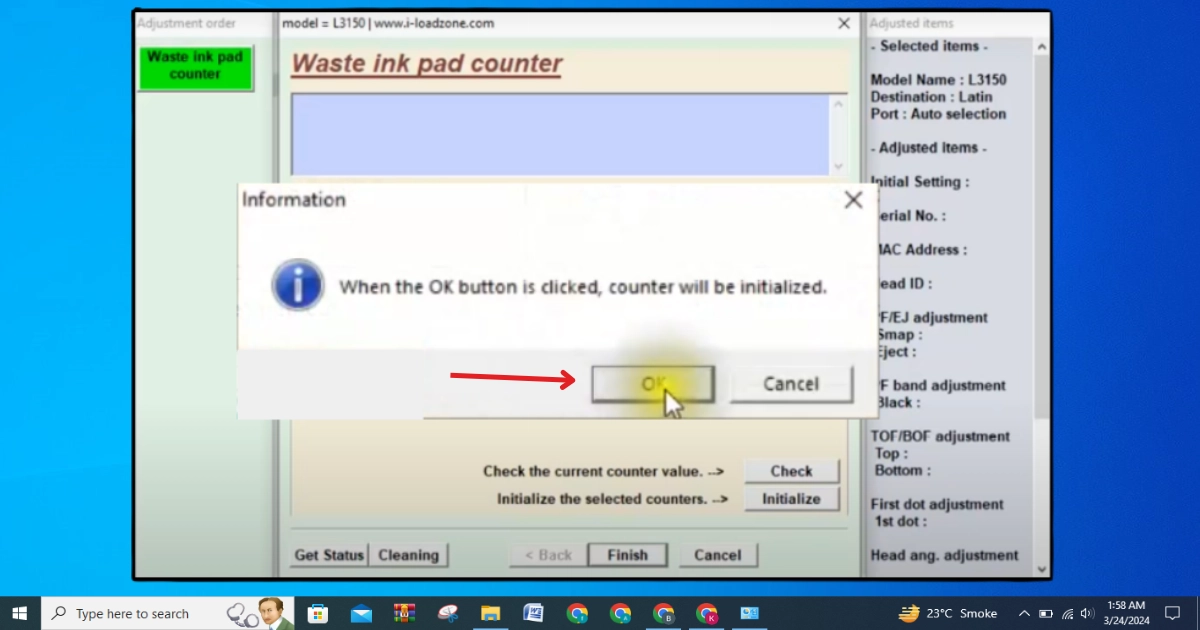This screenshot has width=1200, height=630.
Task: Click the Check button for counter value
Action: point(791,471)
